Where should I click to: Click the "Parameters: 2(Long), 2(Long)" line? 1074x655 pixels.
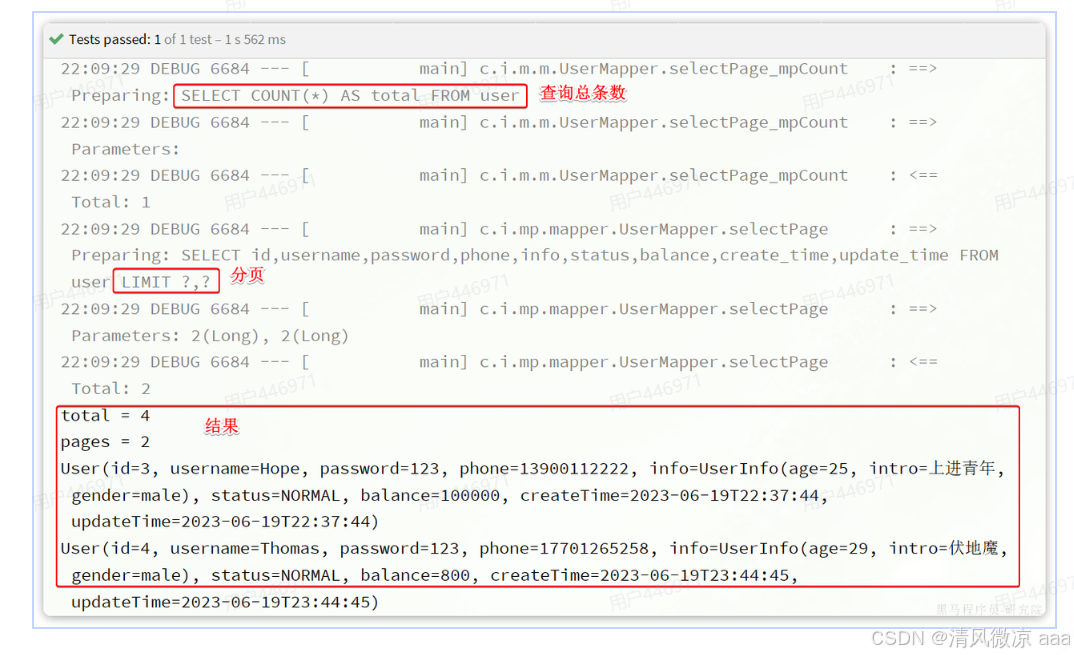(210, 336)
